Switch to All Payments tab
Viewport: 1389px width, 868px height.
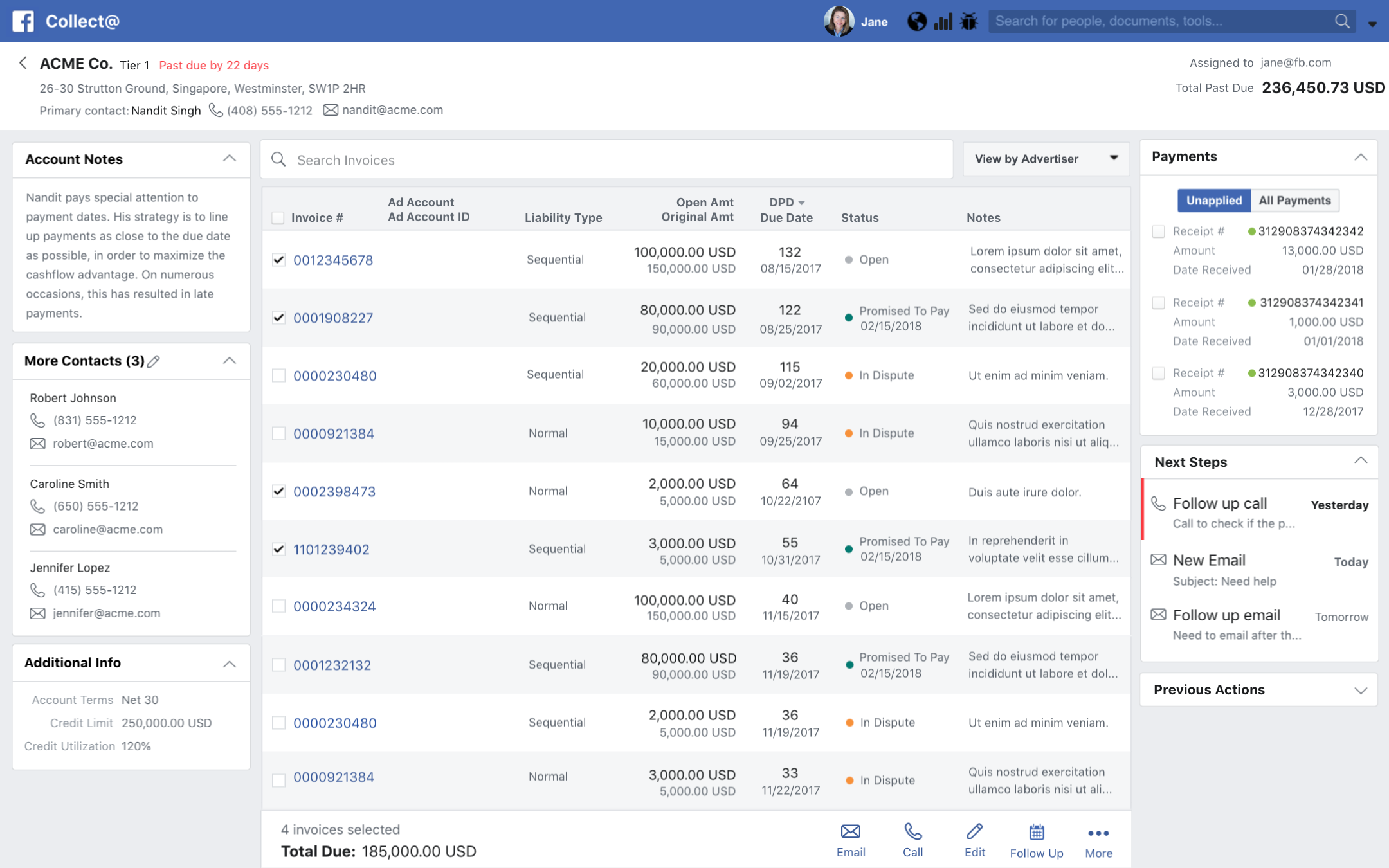1294,201
